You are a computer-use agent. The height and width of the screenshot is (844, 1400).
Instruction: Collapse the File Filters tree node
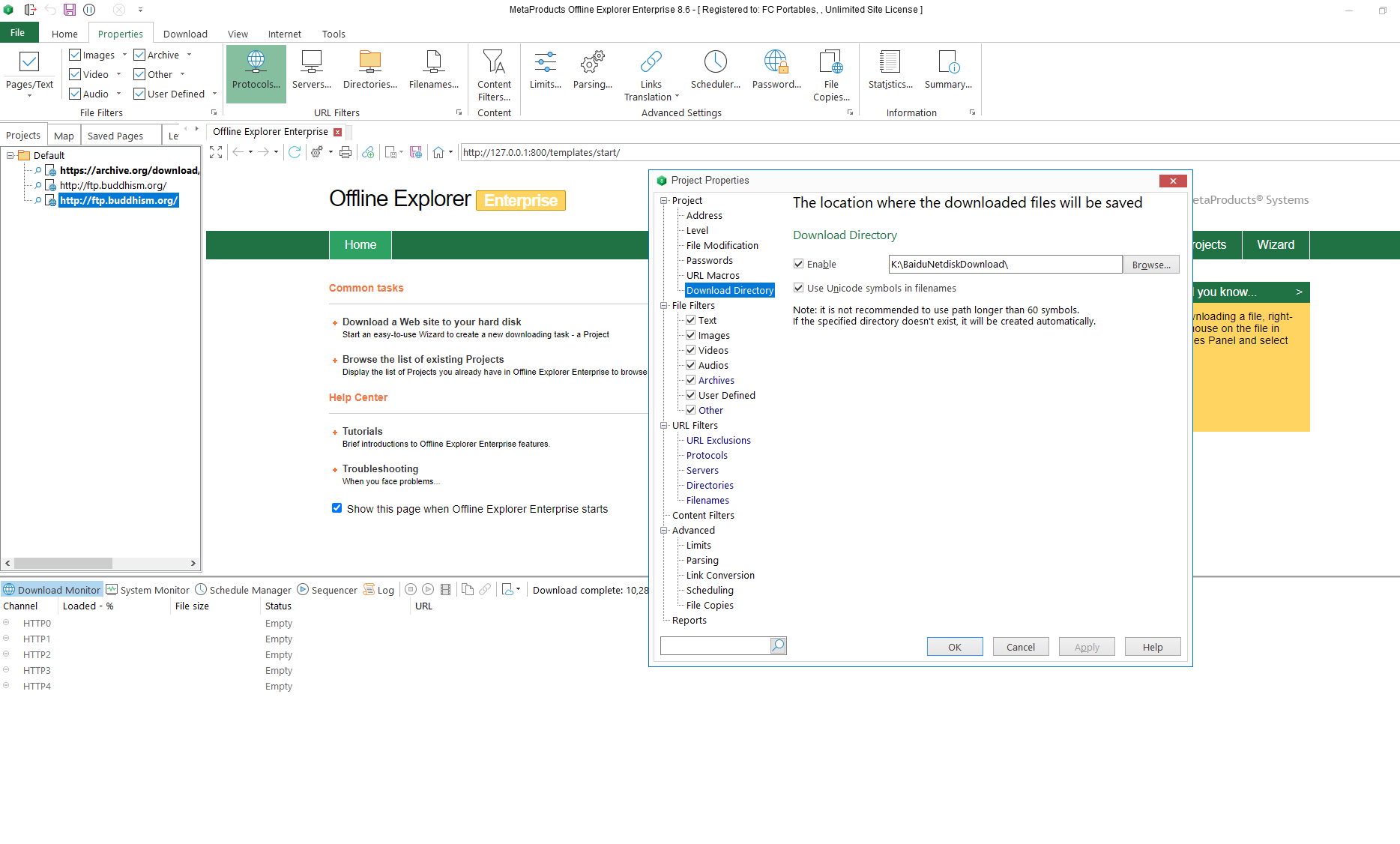pyautogui.click(x=664, y=305)
